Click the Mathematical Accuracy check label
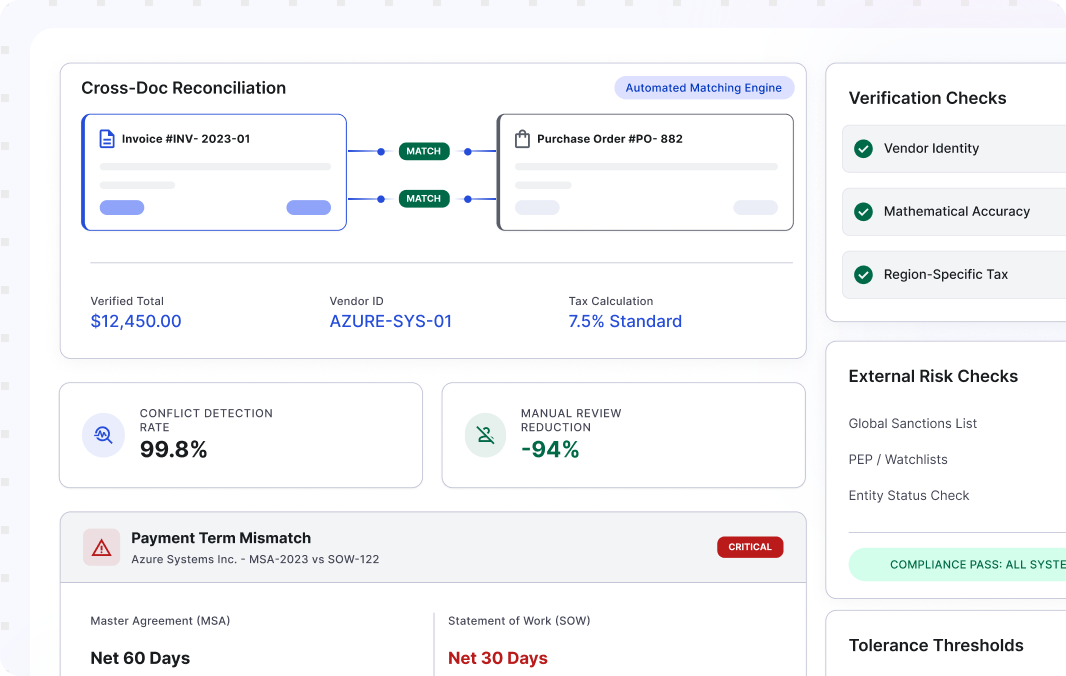Screen dimensions: 1066x676 click(957, 212)
